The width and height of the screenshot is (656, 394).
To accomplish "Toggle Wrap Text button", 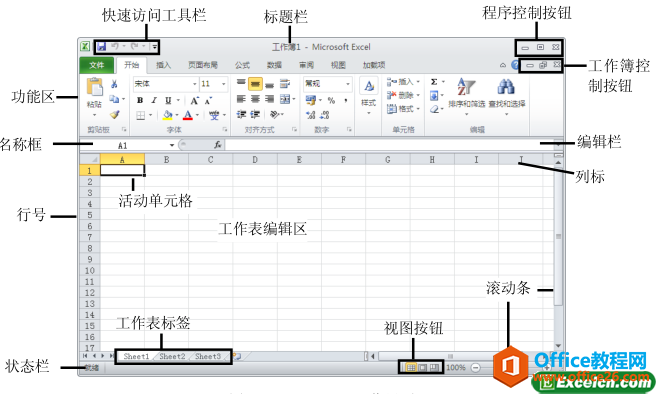I will tap(285, 84).
